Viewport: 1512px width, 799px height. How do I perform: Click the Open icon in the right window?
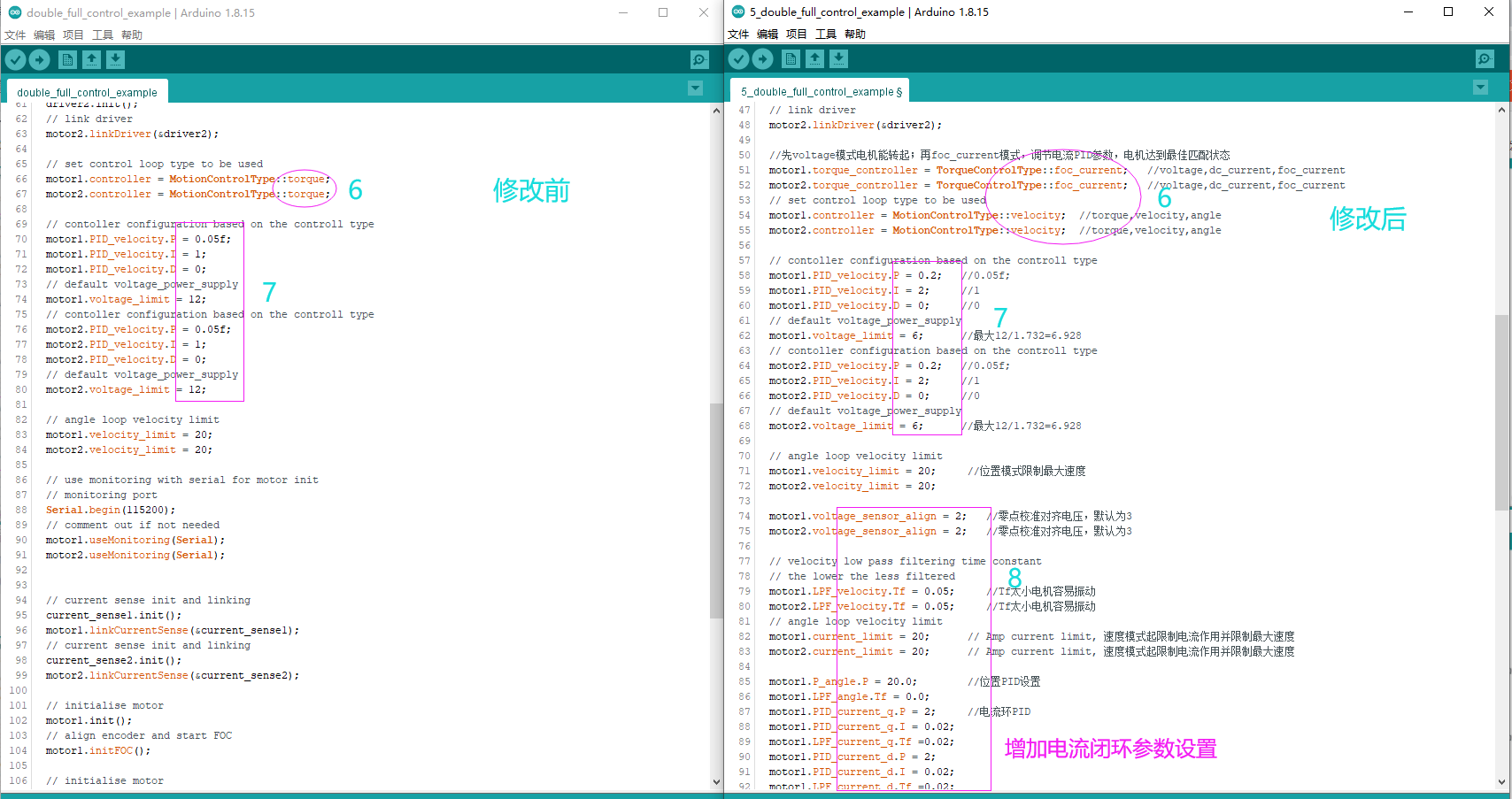814,58
